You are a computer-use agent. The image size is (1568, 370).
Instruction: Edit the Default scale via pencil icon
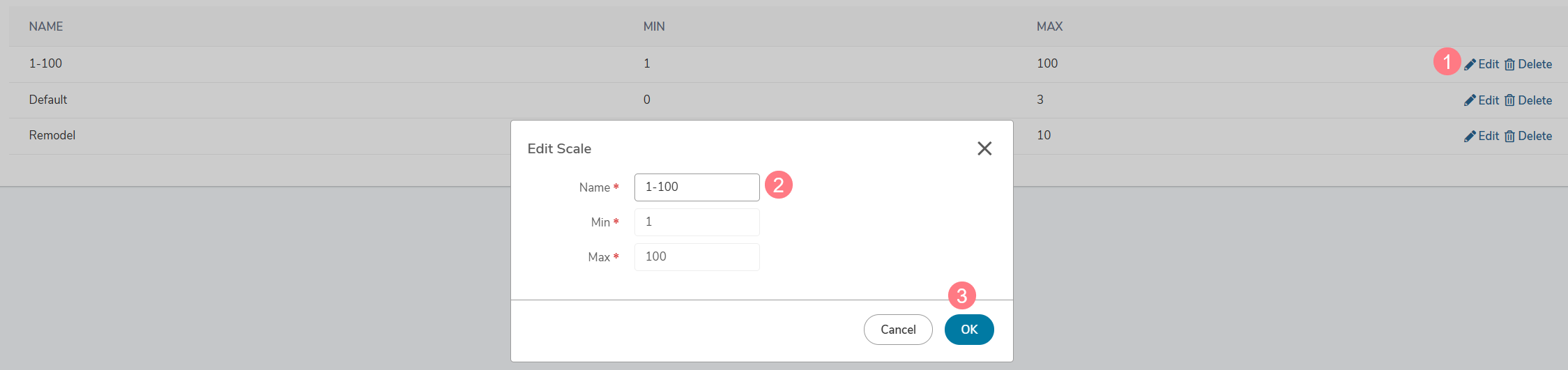pyautogui.click(x=1470, y=100)
